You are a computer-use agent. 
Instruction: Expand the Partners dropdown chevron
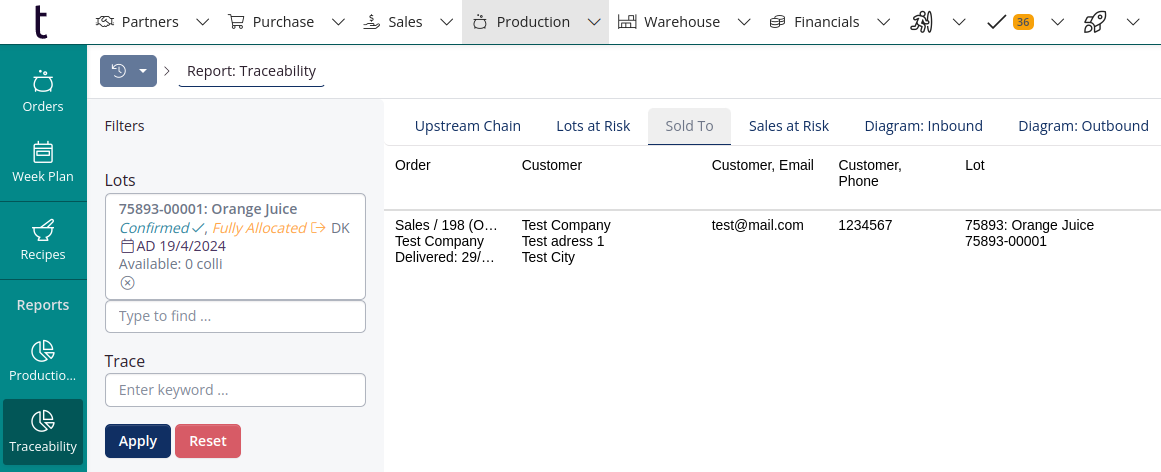(x=202, y=22)
